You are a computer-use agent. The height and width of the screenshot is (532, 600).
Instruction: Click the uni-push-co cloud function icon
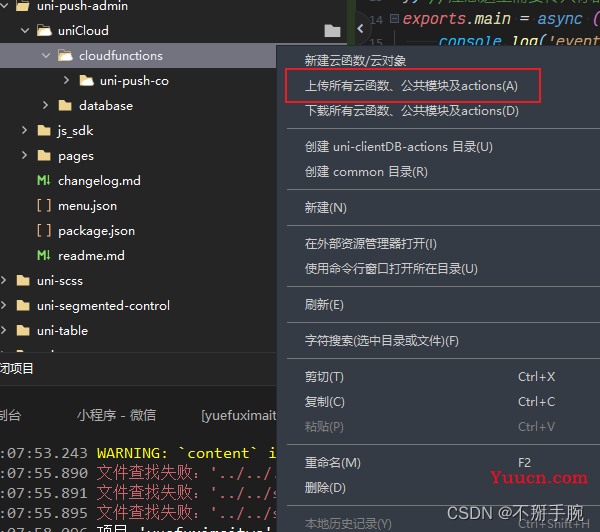pos(86,80)
